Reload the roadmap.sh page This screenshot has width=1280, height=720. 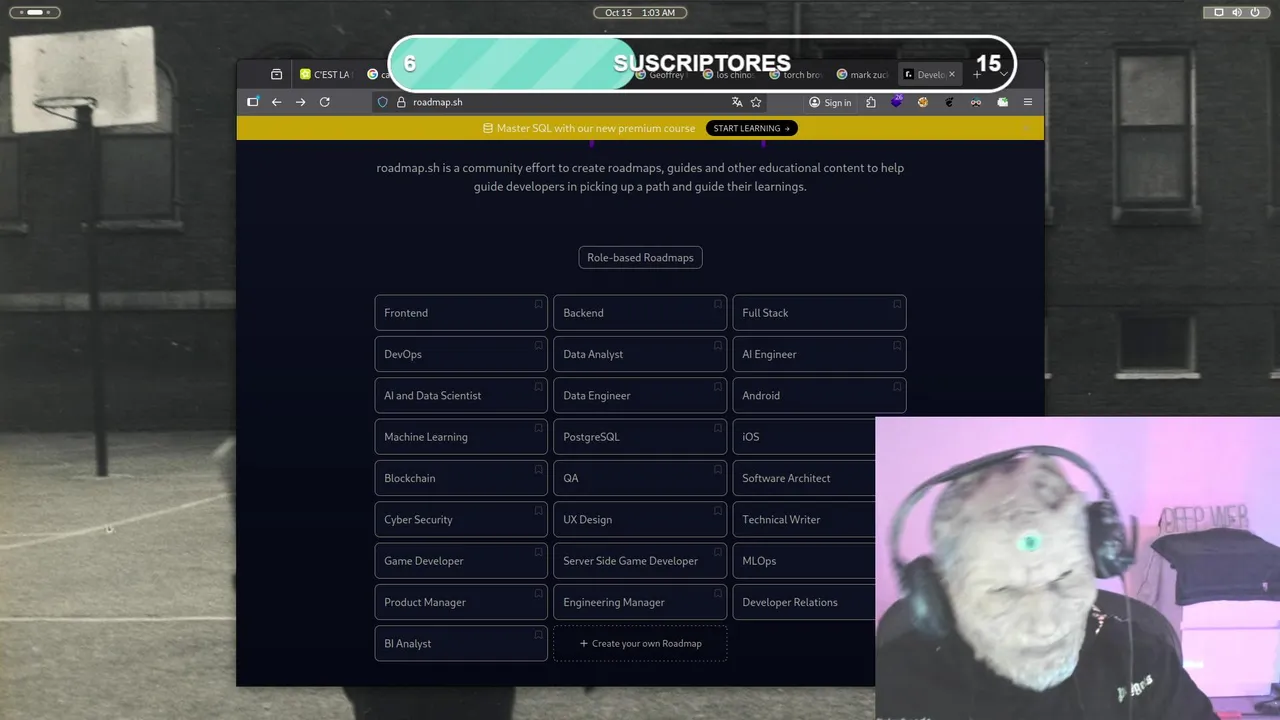pos(325,102)
